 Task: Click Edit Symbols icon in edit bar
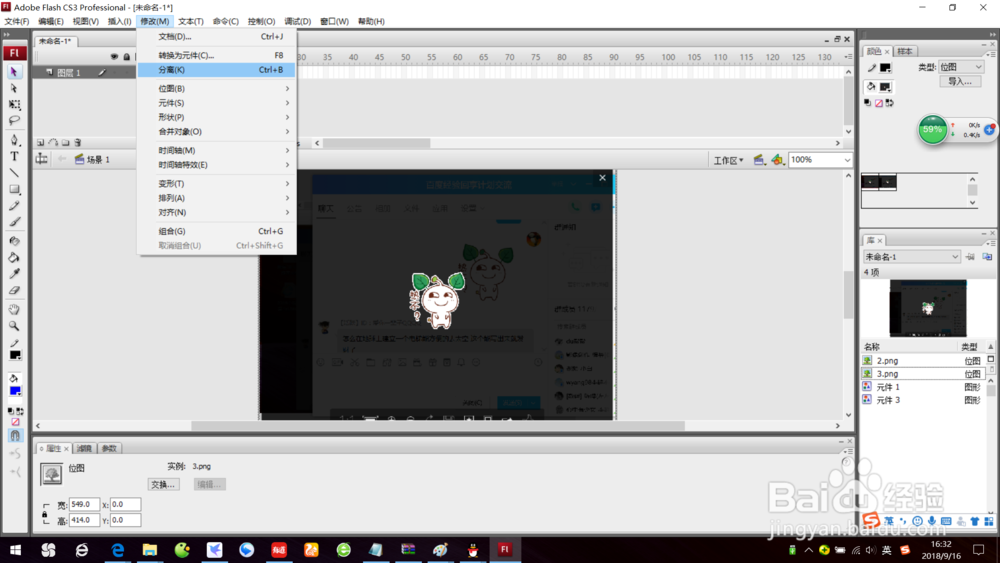click(x=777, y=159)
